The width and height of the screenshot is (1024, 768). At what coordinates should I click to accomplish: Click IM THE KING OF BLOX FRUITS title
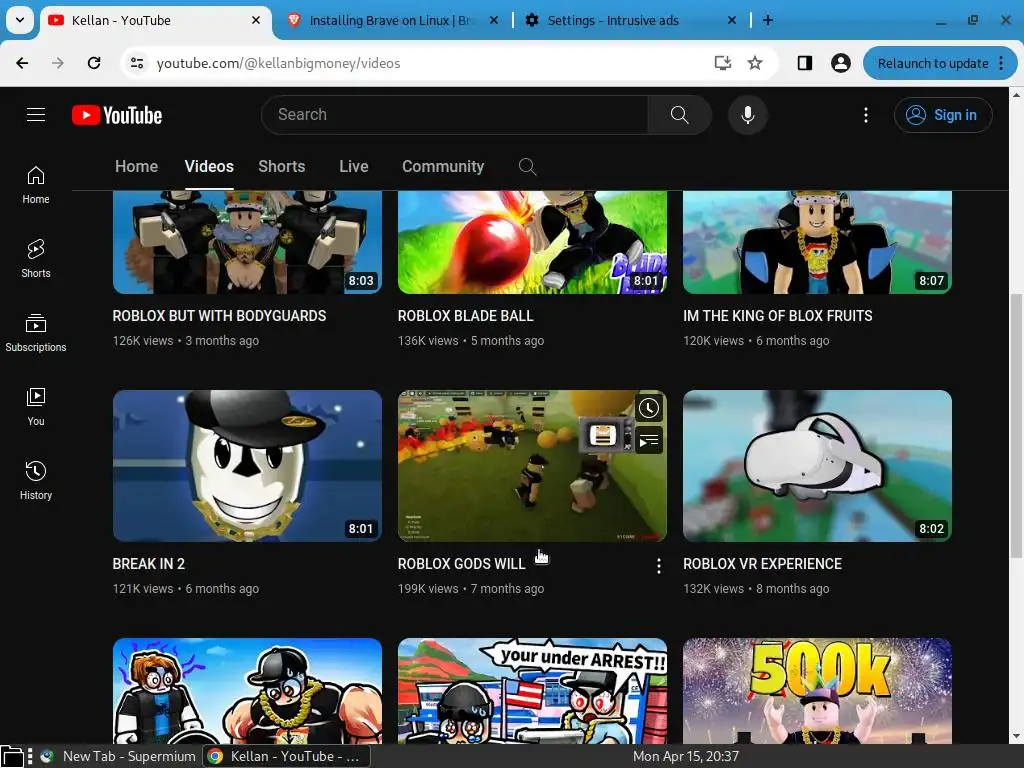(778, 316)
